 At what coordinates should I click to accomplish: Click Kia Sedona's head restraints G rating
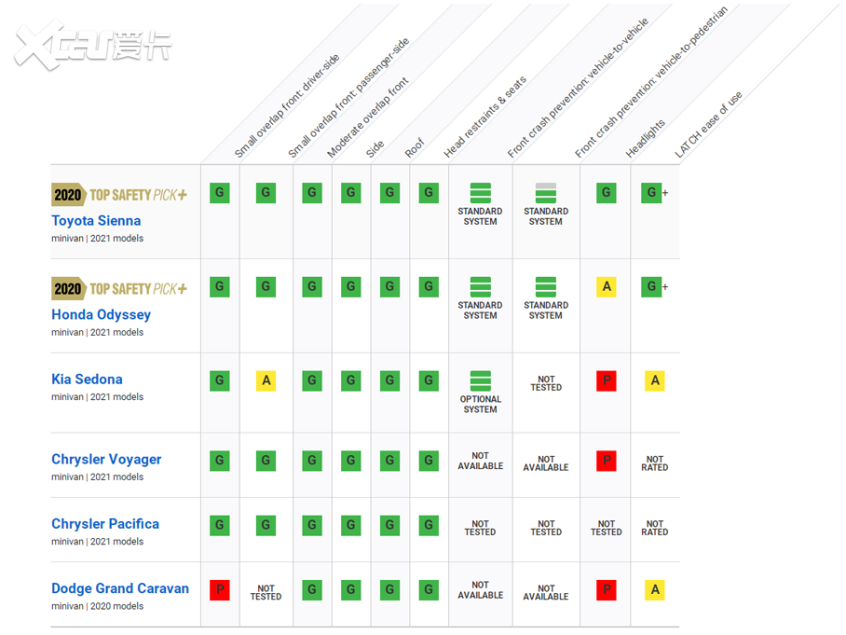coord(428,380)
